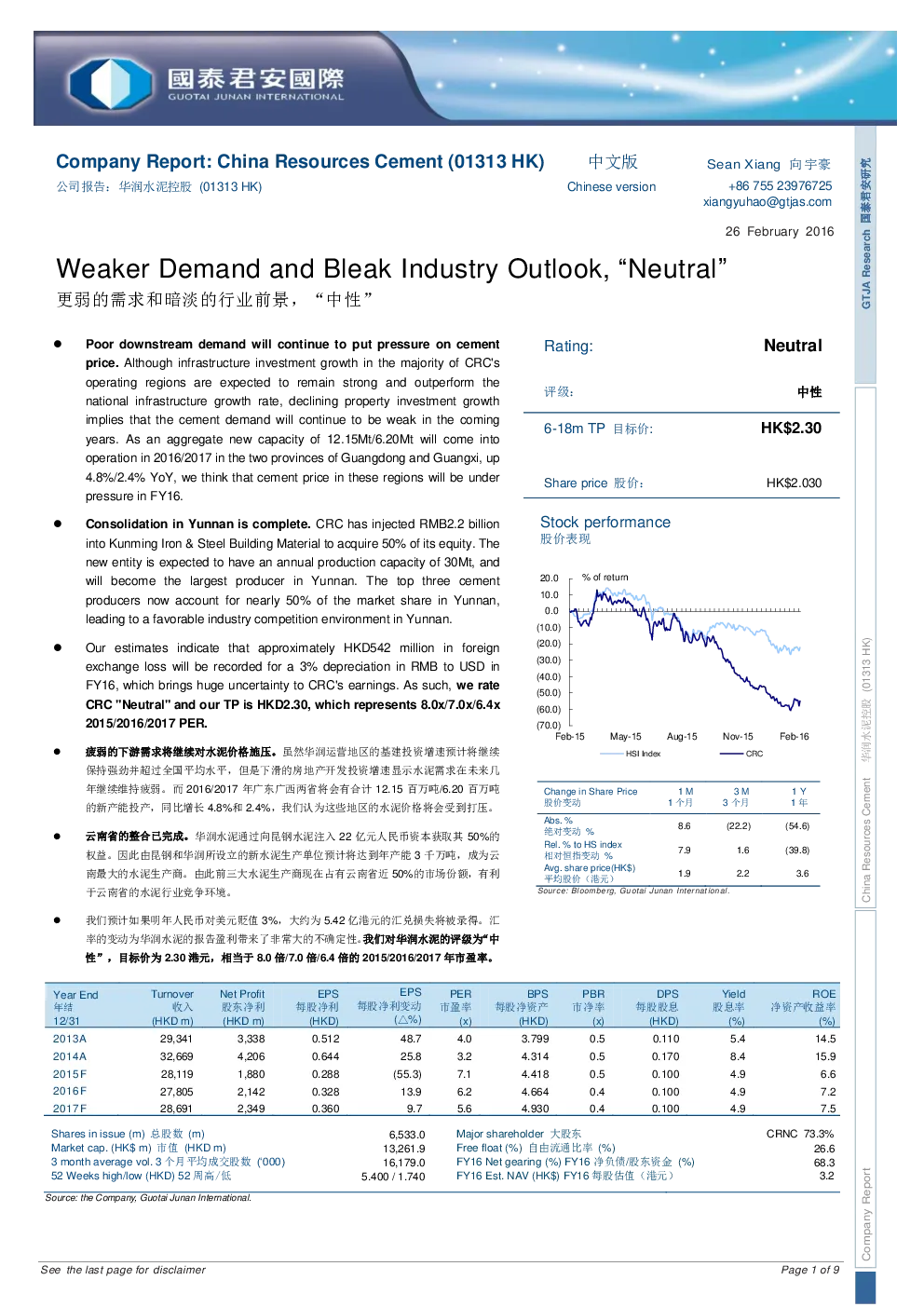Screen dimensions: 924x1307
Task: Click the target price HK$2.30
Action: pos(791,428)
